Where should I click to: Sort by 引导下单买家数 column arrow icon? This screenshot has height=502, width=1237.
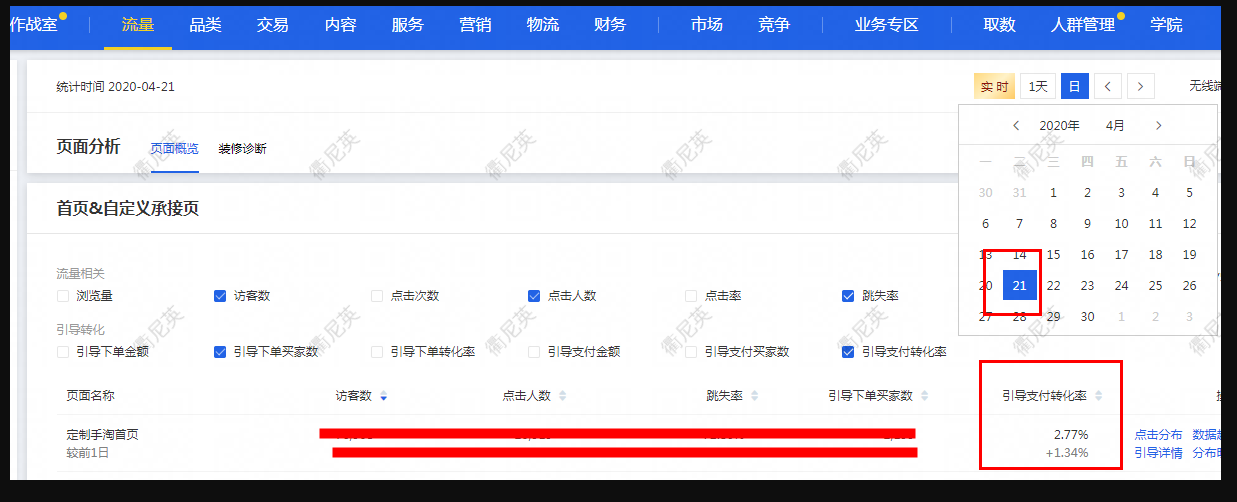tap(925, 396)
